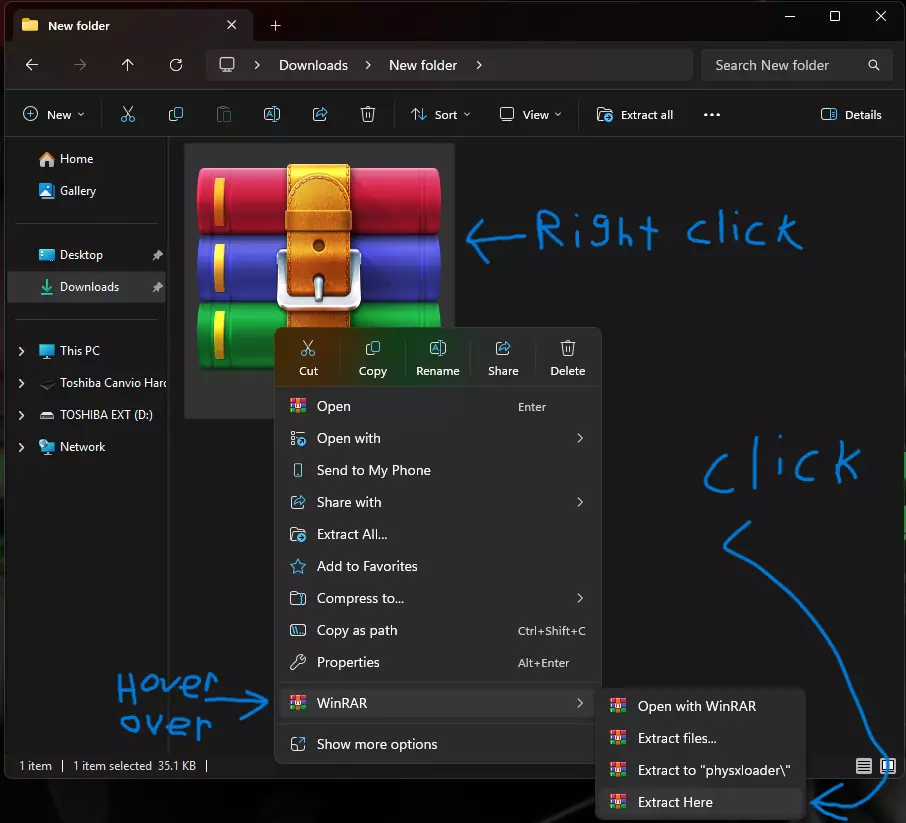
Task: Open Gallery in the sidebar
Action: pyautogui.click(x=87, y=191)
